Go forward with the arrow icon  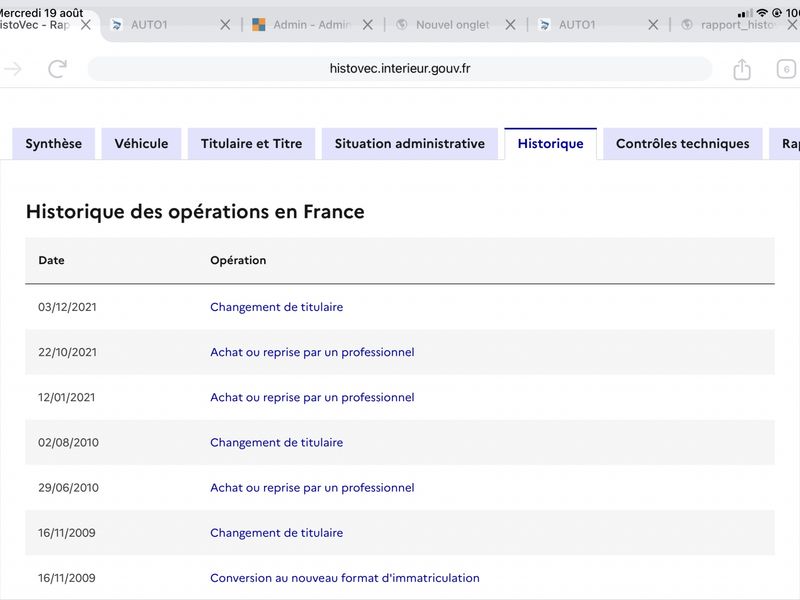(x=13, y=68)
